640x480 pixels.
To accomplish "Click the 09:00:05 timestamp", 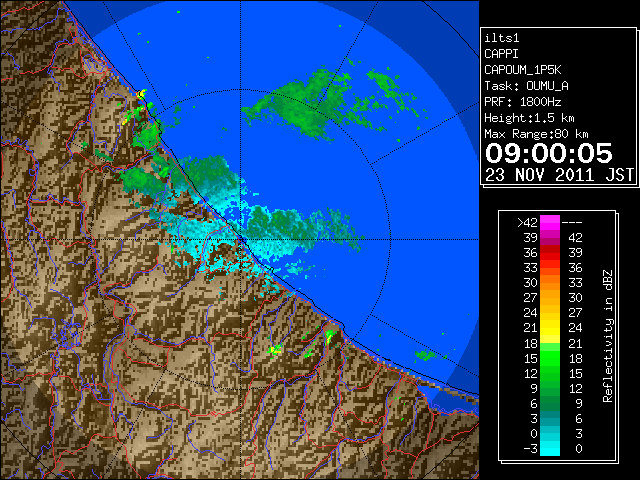I will click(x=549, y=153).
